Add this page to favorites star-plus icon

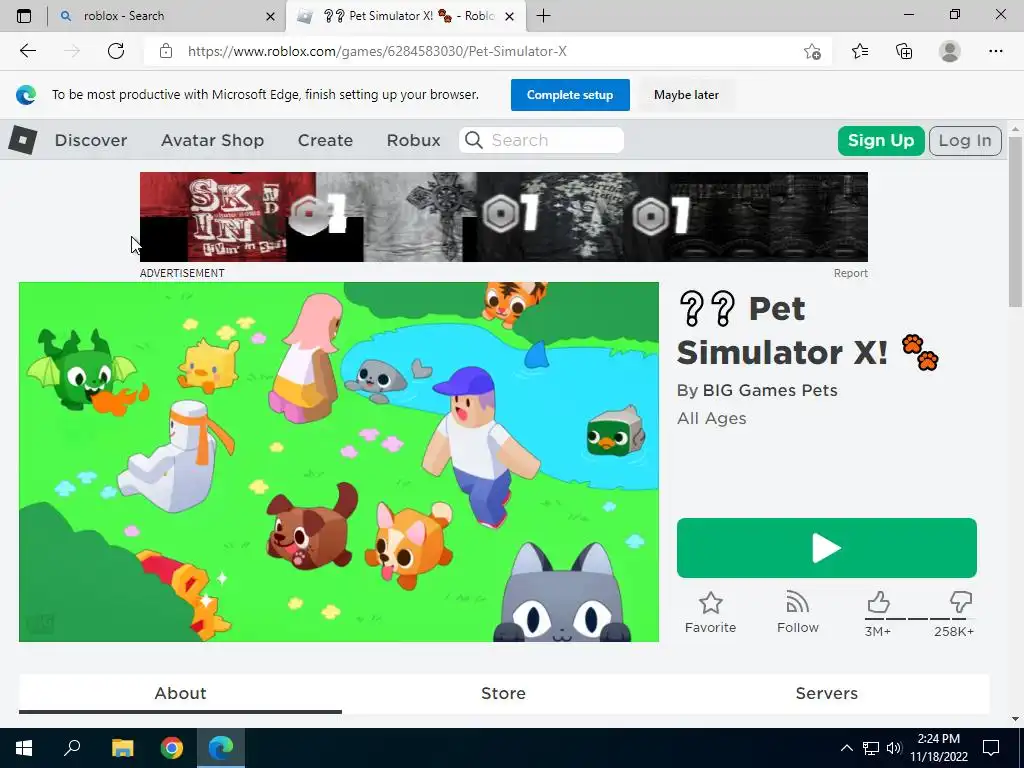[812, 51]
